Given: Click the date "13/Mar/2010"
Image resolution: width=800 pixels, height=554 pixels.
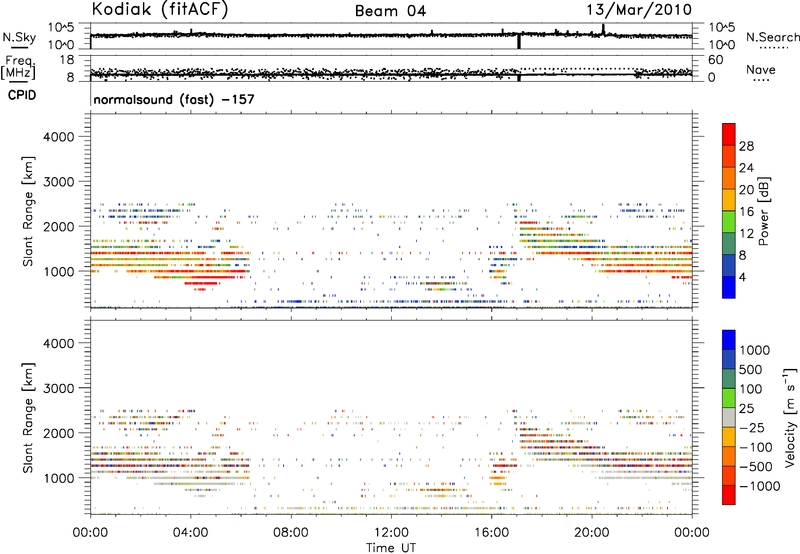Looking at the screenshot, I should pos(639,10).
